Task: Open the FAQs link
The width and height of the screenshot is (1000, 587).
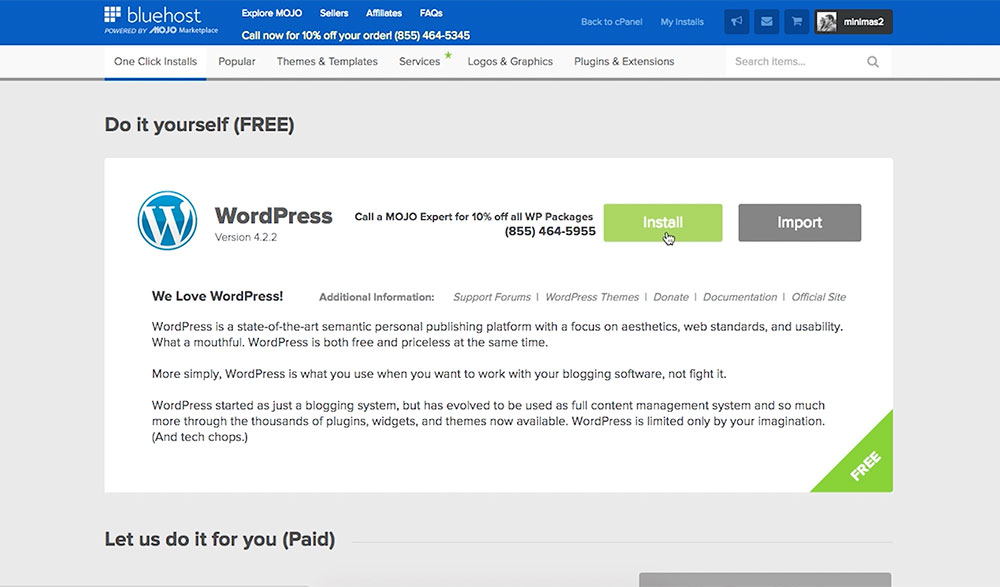Action: click(x=431, y=13)
